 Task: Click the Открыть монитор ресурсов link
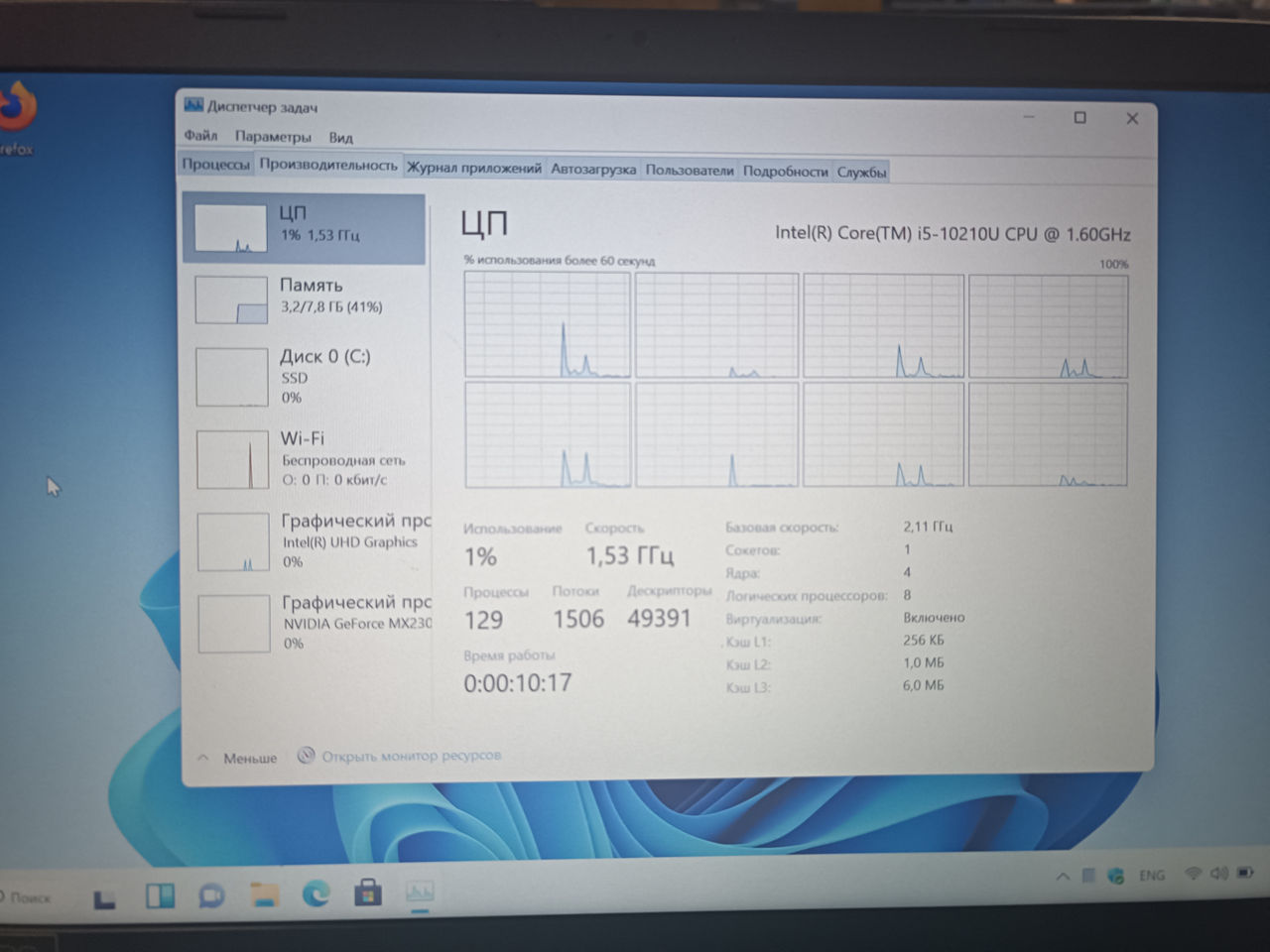[x=412, y=756]
